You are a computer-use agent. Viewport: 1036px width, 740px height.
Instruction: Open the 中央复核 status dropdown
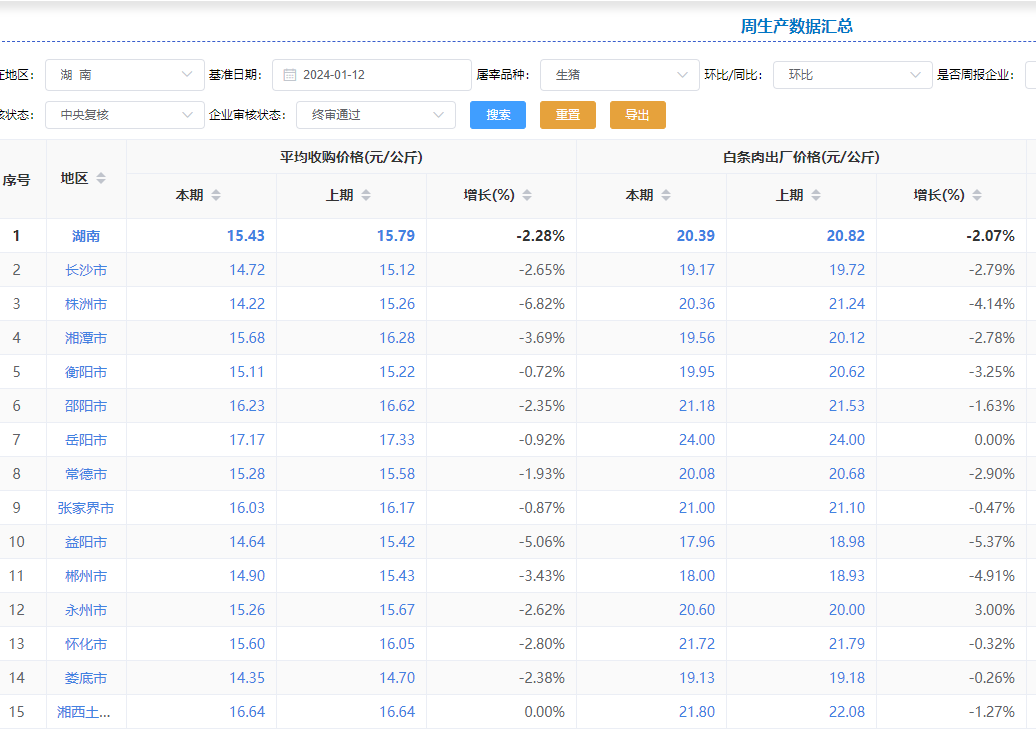click(125, 115)
